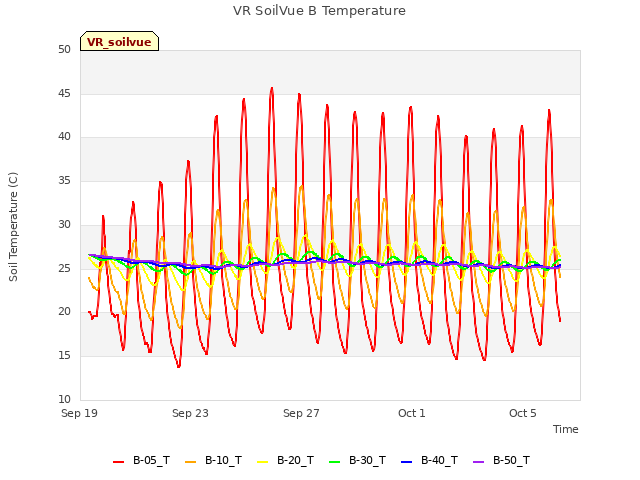Toggle the B-10_T legend entry

pos(213,460)
